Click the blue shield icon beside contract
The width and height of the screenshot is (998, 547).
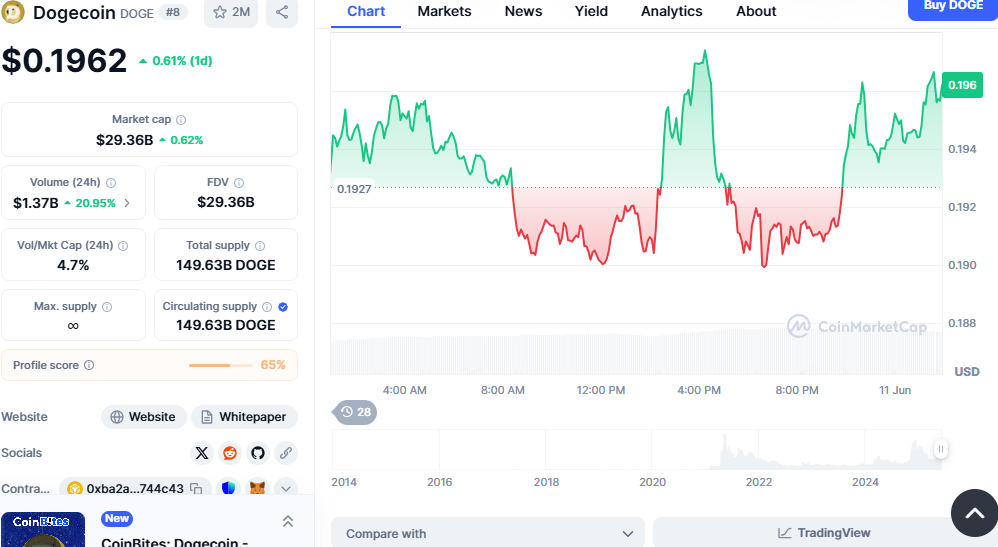[x=228, y=489]
